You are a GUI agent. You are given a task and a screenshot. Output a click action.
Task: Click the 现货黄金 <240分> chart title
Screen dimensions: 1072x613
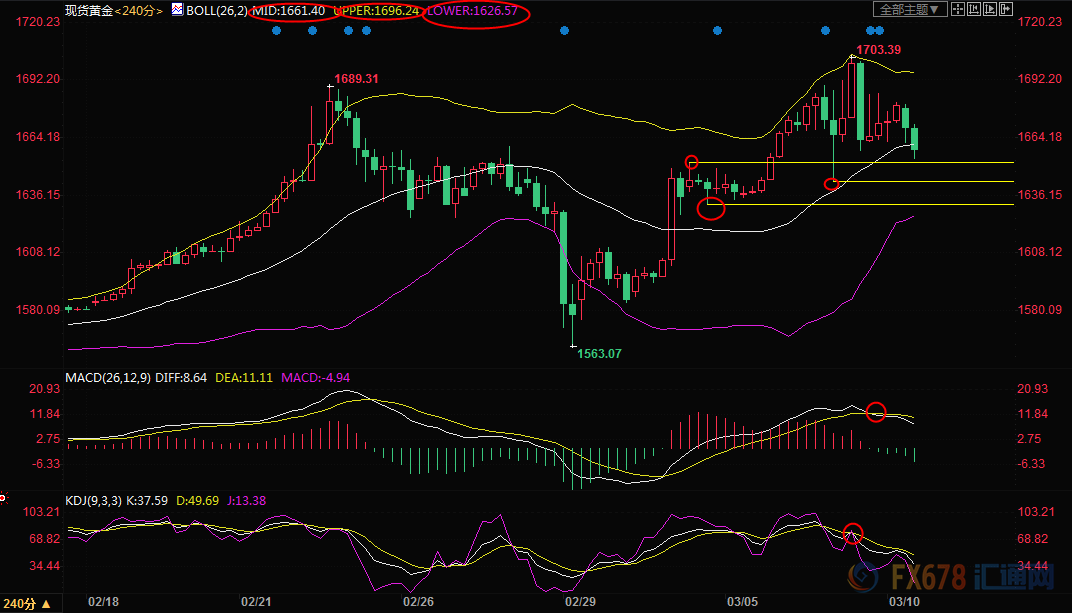109,10
